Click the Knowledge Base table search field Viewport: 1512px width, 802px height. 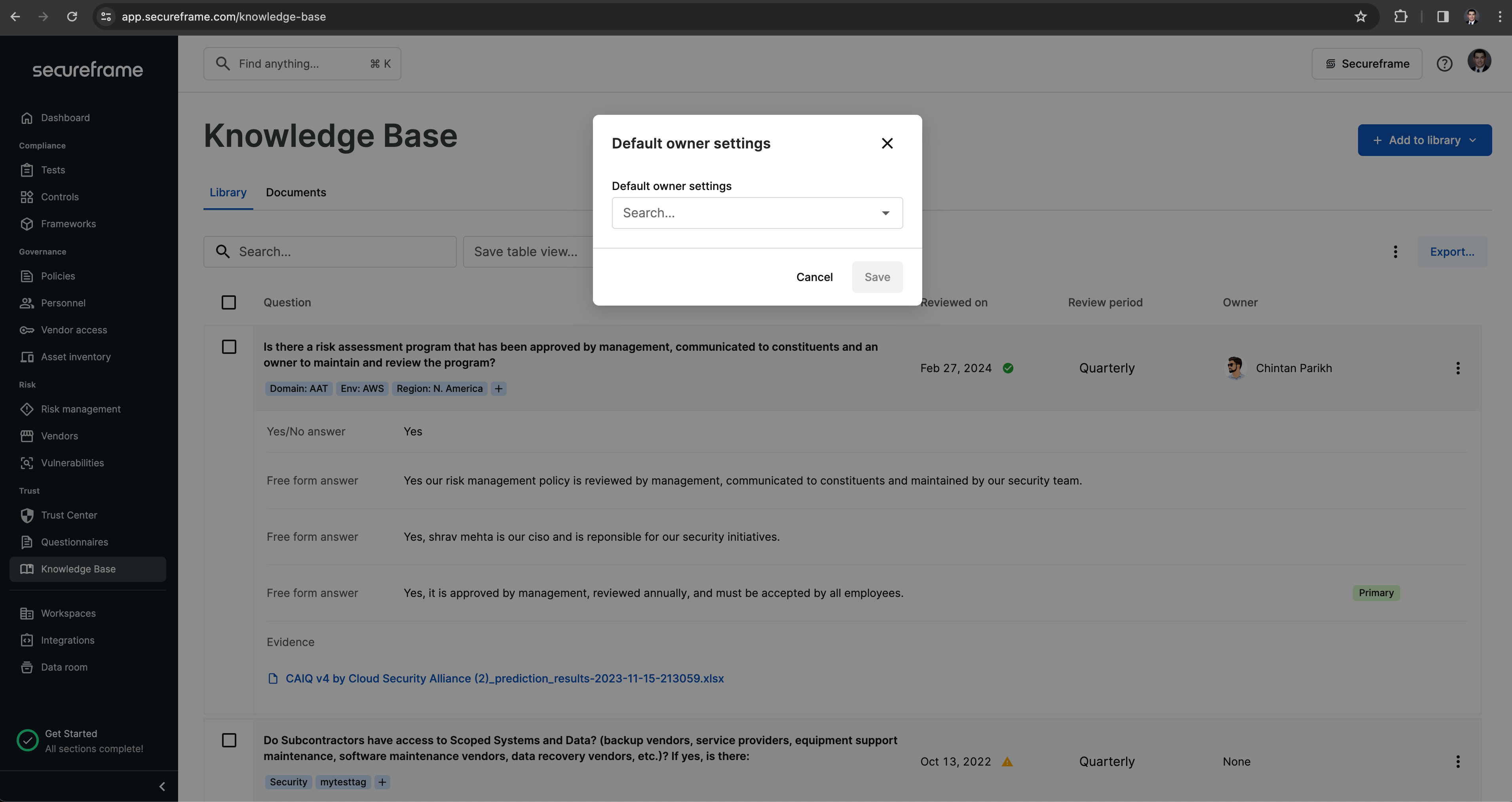(330, 253)
